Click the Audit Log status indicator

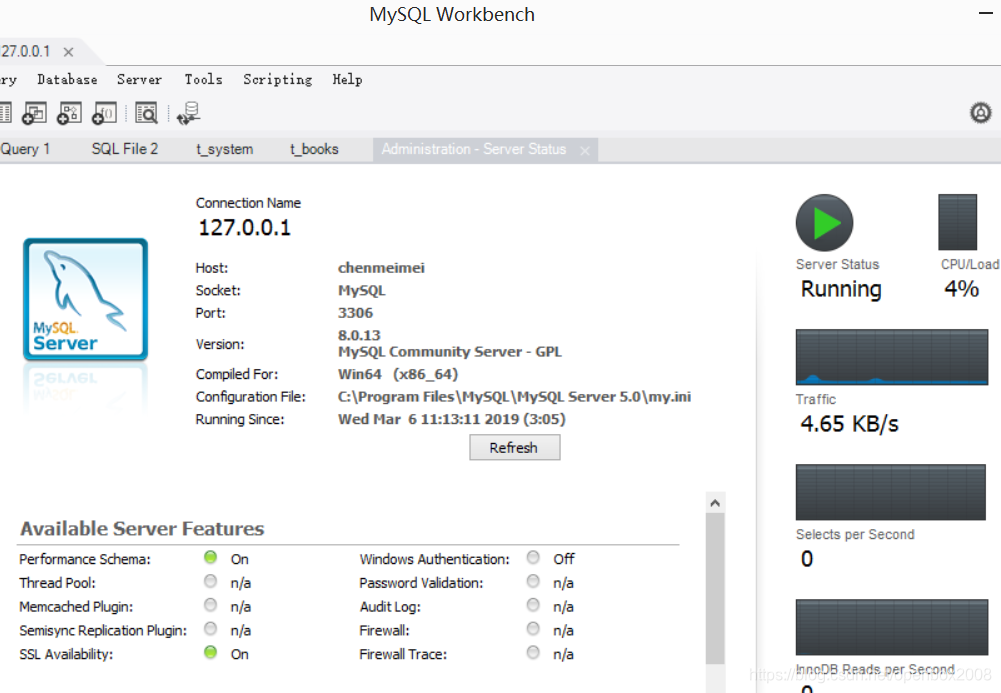click(x=533, y=605)
